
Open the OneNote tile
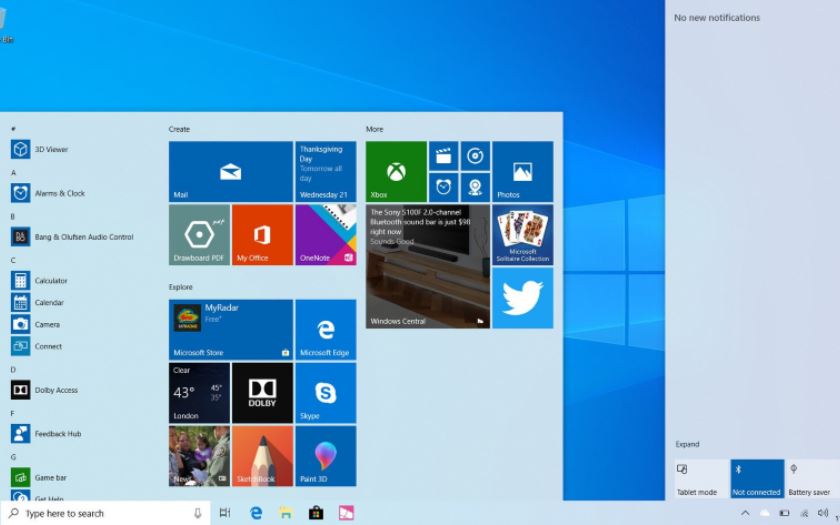point(326,235)
